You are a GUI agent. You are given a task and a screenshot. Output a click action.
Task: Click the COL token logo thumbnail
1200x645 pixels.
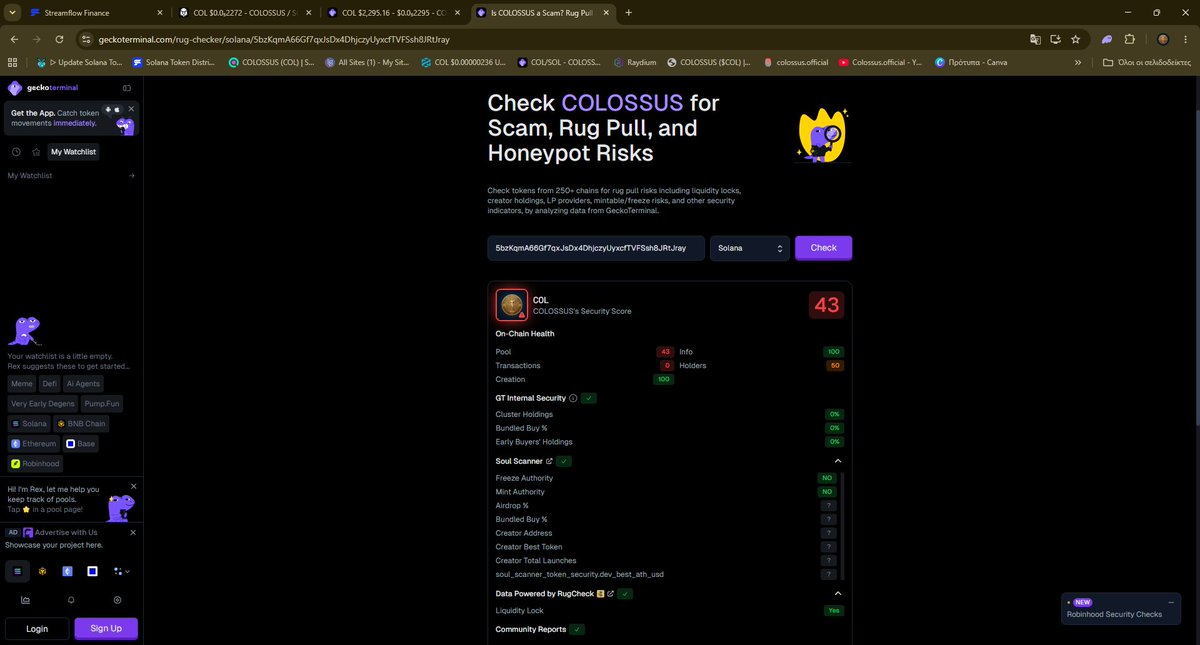click(x=512, y=305)
